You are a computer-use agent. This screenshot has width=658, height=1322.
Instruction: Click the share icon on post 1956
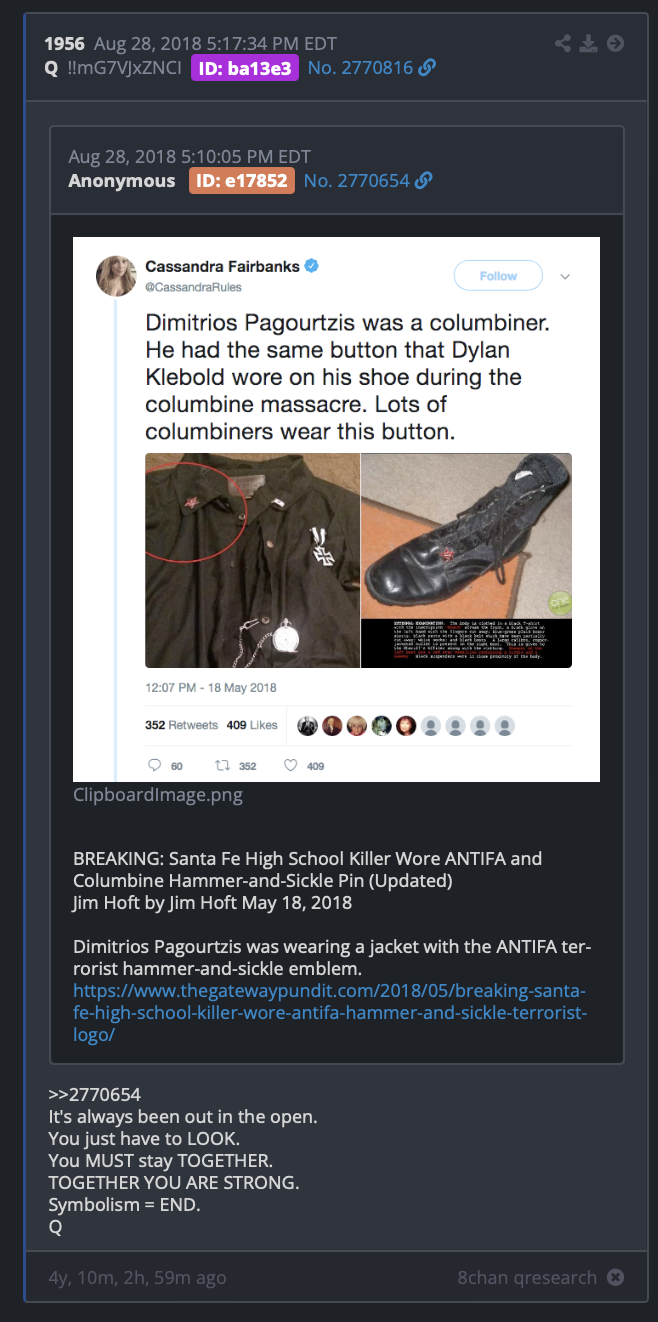tap(563, 43)
